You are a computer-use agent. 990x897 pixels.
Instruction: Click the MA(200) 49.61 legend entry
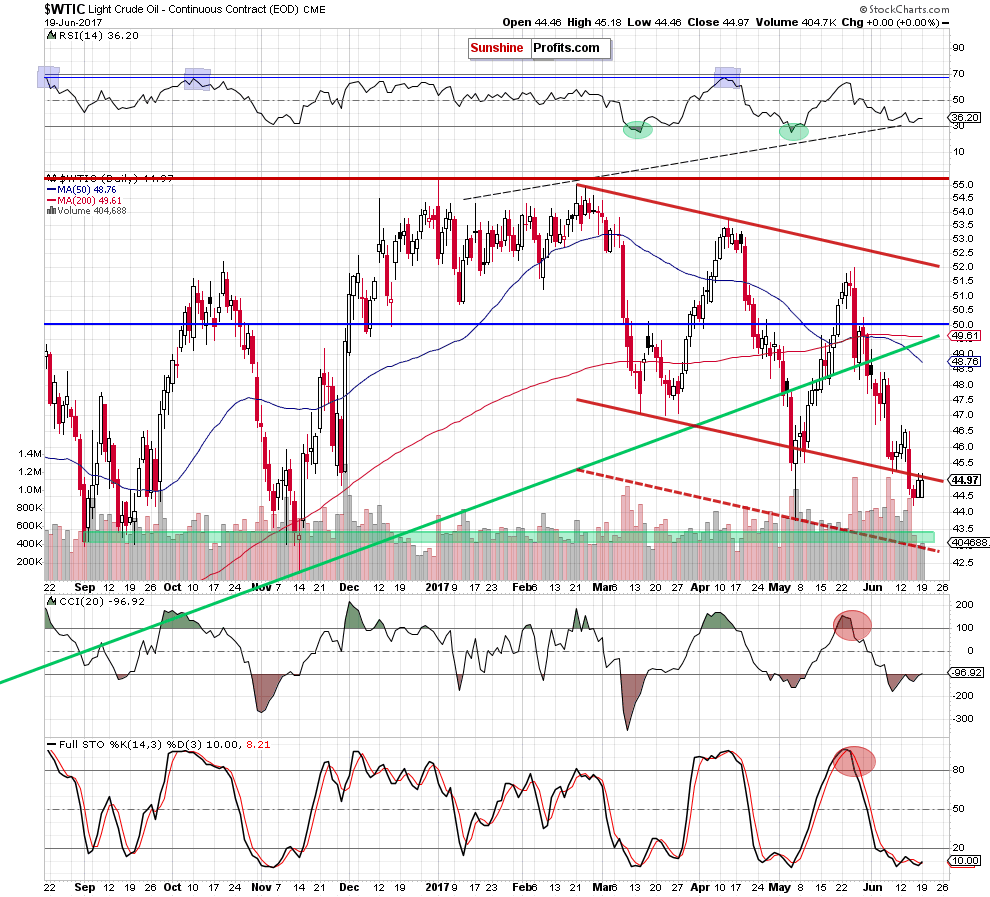(89, 201)
